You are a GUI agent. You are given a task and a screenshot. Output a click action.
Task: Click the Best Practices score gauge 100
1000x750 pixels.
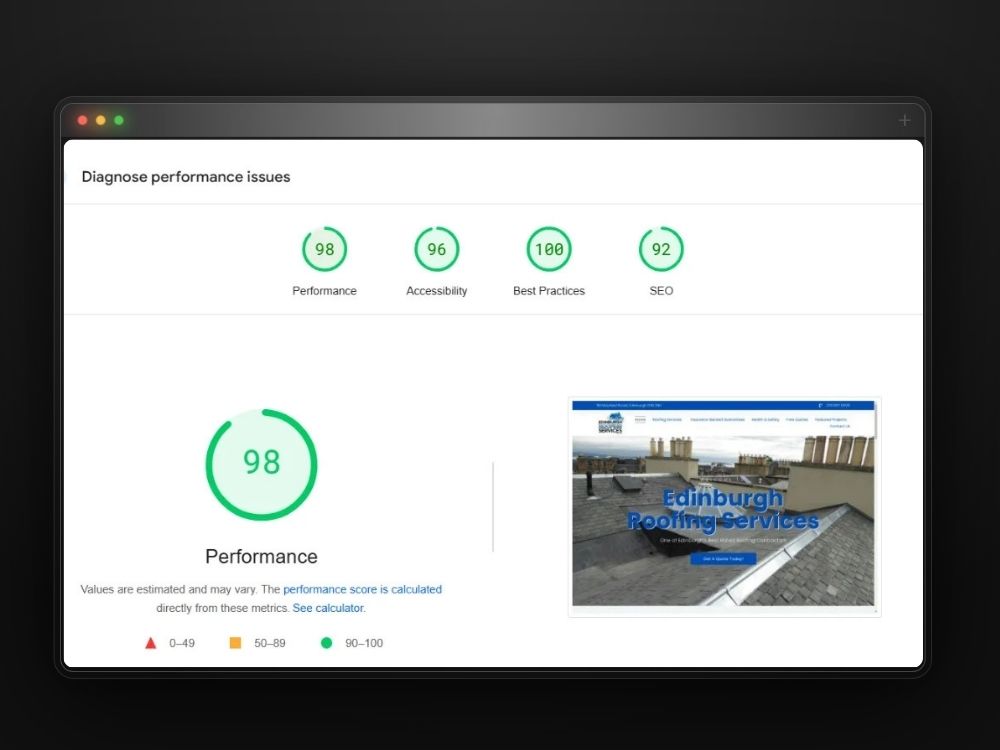point(549,249)
